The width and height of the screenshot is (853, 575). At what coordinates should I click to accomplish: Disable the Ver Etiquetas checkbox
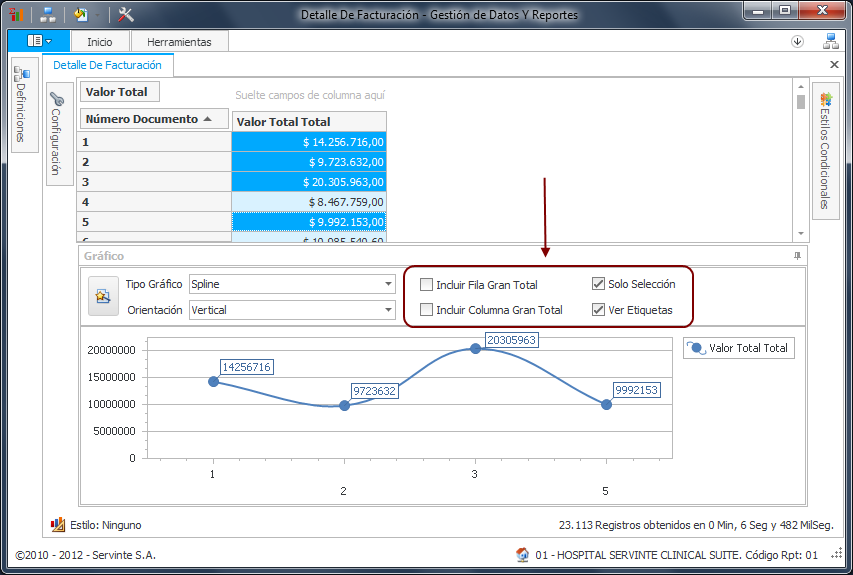pos(598,310)
